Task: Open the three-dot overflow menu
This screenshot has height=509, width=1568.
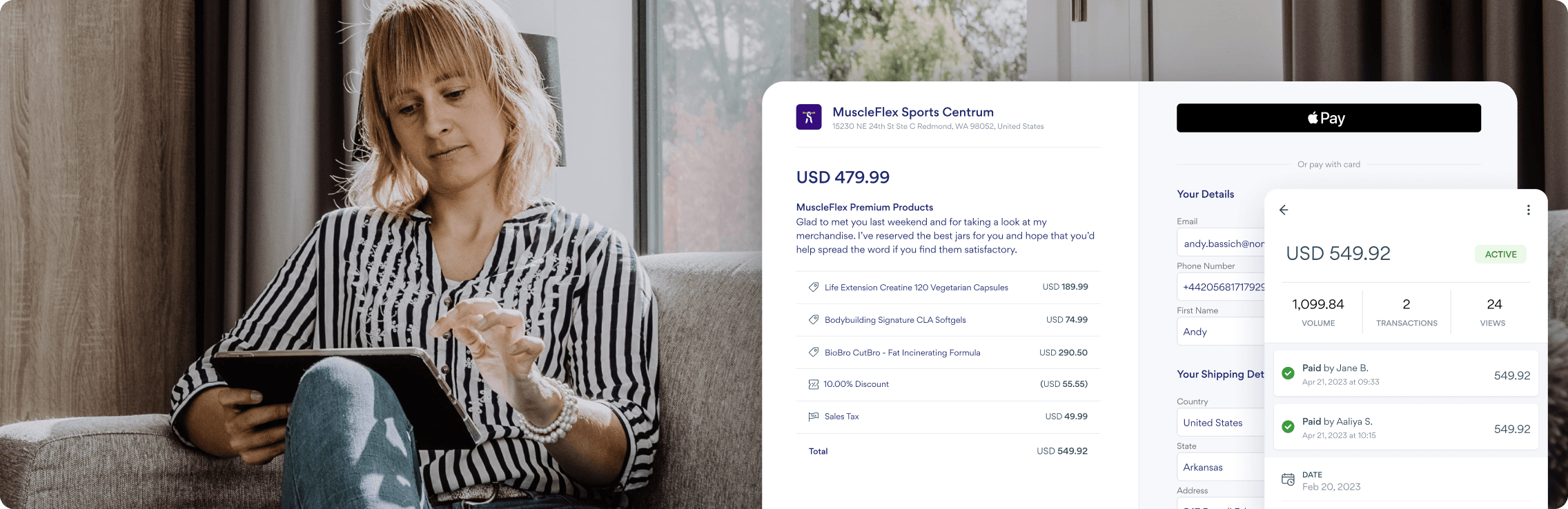Action: [1527, 210]
